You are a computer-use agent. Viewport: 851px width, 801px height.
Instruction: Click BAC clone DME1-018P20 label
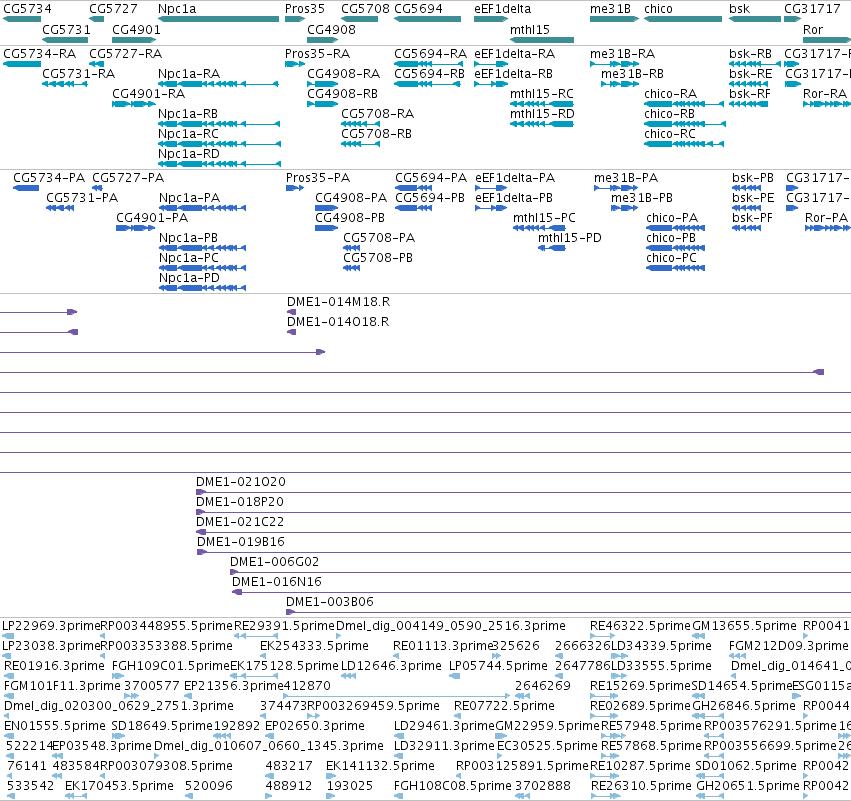pos(240,502)
